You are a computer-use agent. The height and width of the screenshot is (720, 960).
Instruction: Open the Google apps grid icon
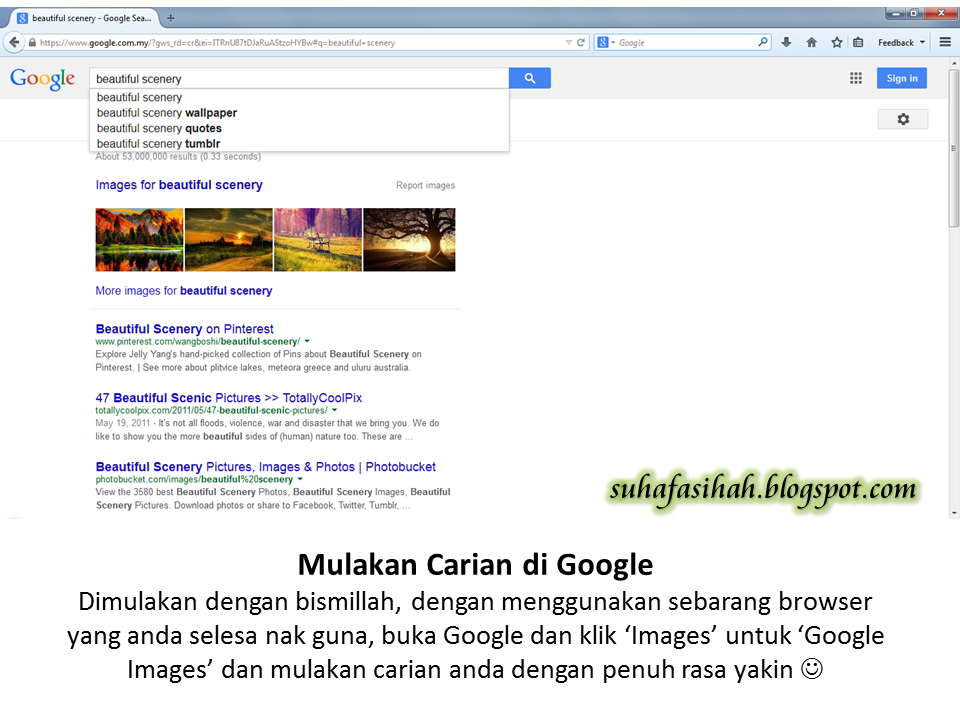[x=856, y=78]
